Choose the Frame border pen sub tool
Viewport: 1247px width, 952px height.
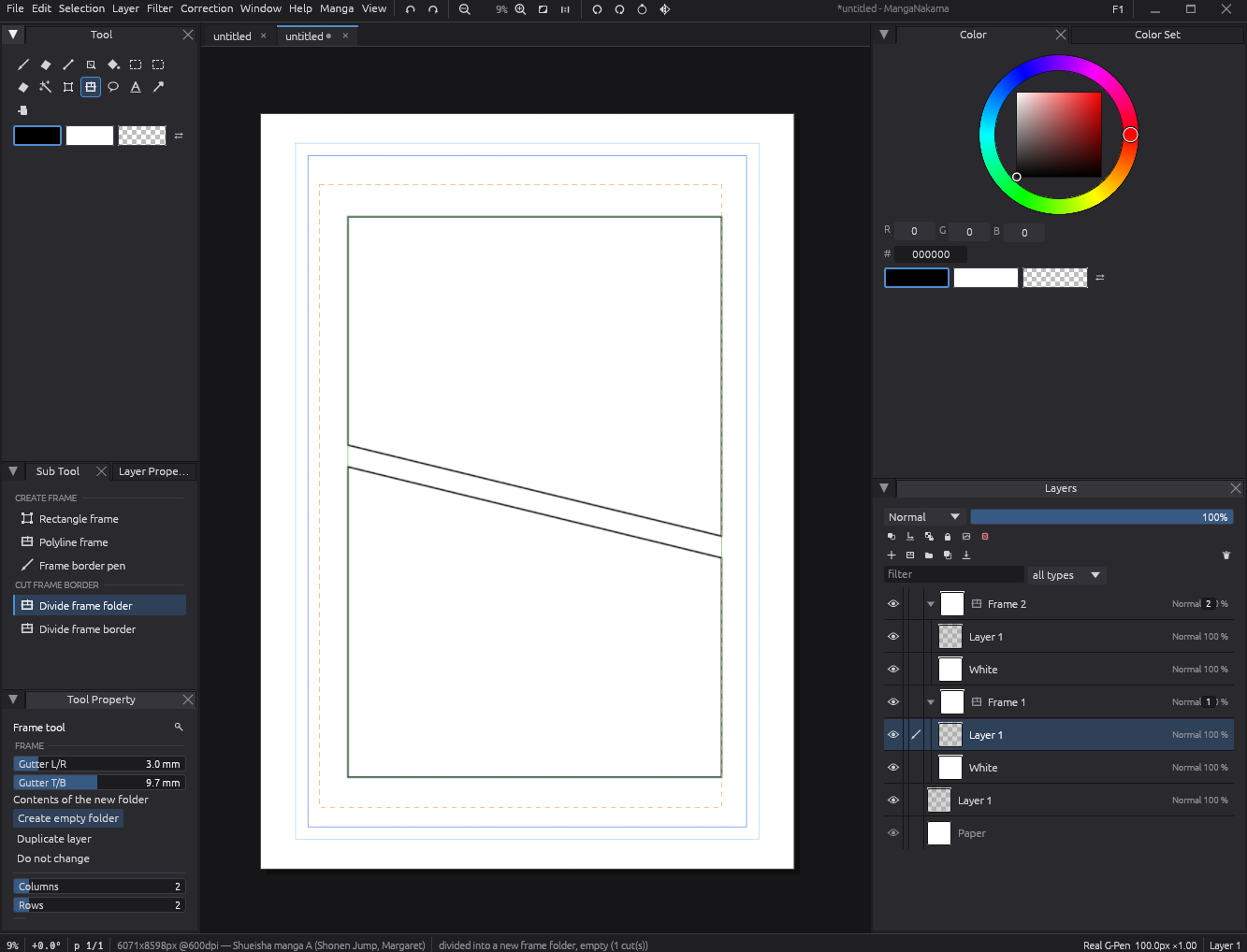(x=99, y=566)
